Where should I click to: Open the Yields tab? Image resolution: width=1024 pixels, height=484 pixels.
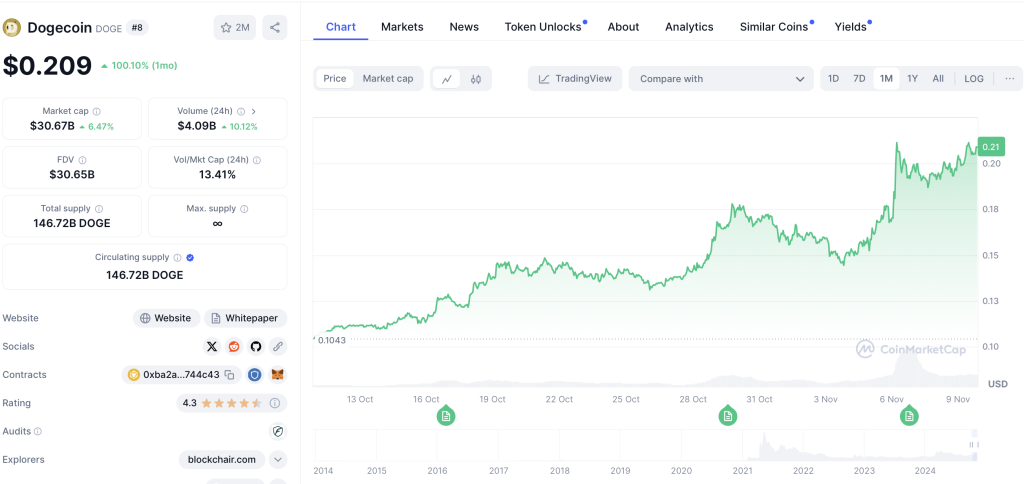pyautogui.click(x=851, y=27)
